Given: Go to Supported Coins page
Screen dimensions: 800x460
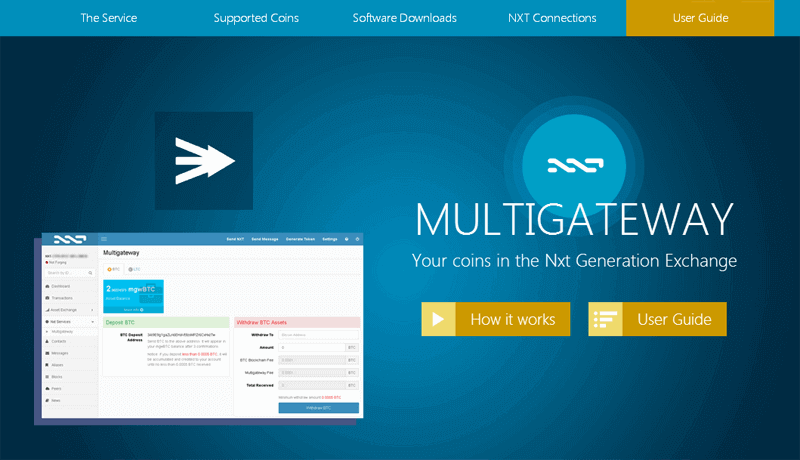Looking at the screenshot, I should tap(256, 18).
